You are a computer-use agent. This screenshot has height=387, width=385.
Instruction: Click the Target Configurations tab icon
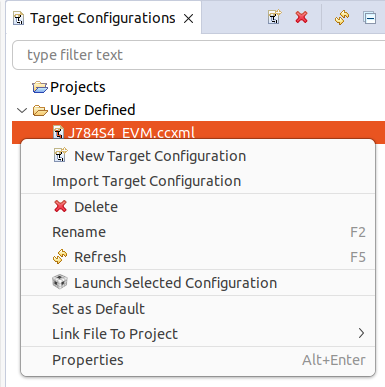[x=19, y=18]
